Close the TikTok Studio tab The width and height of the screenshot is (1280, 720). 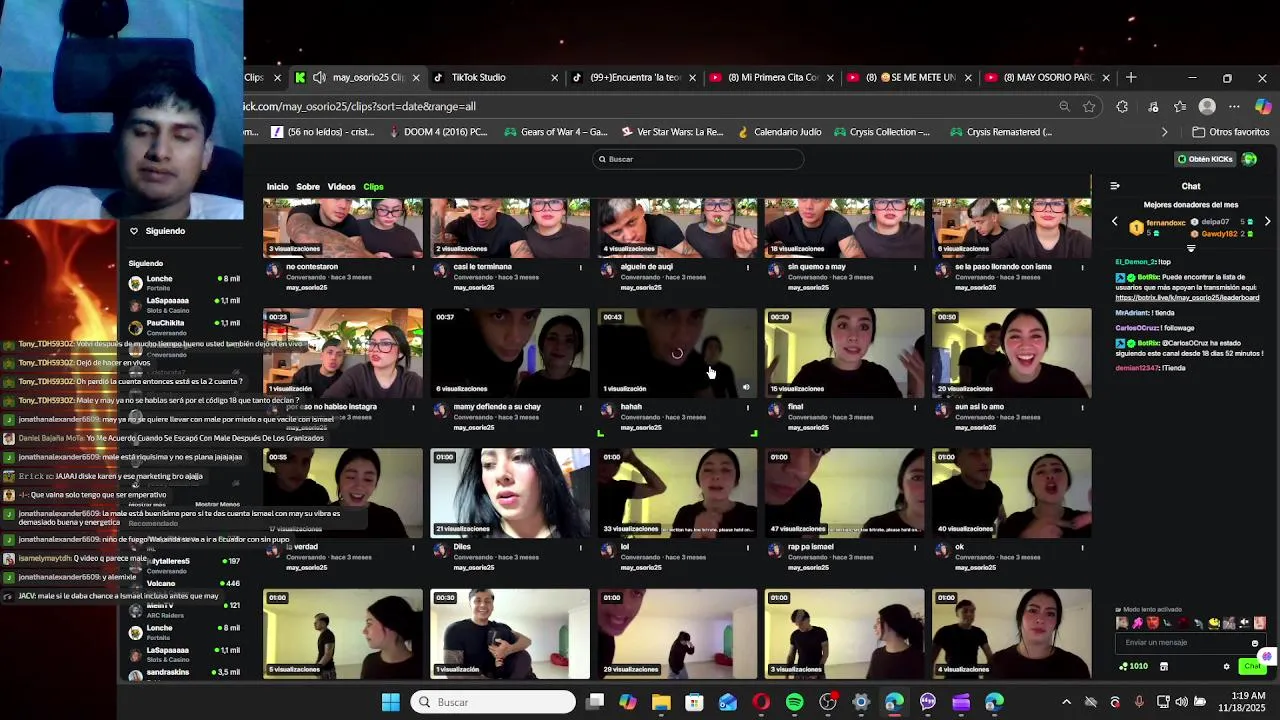[x=554, y=78]
